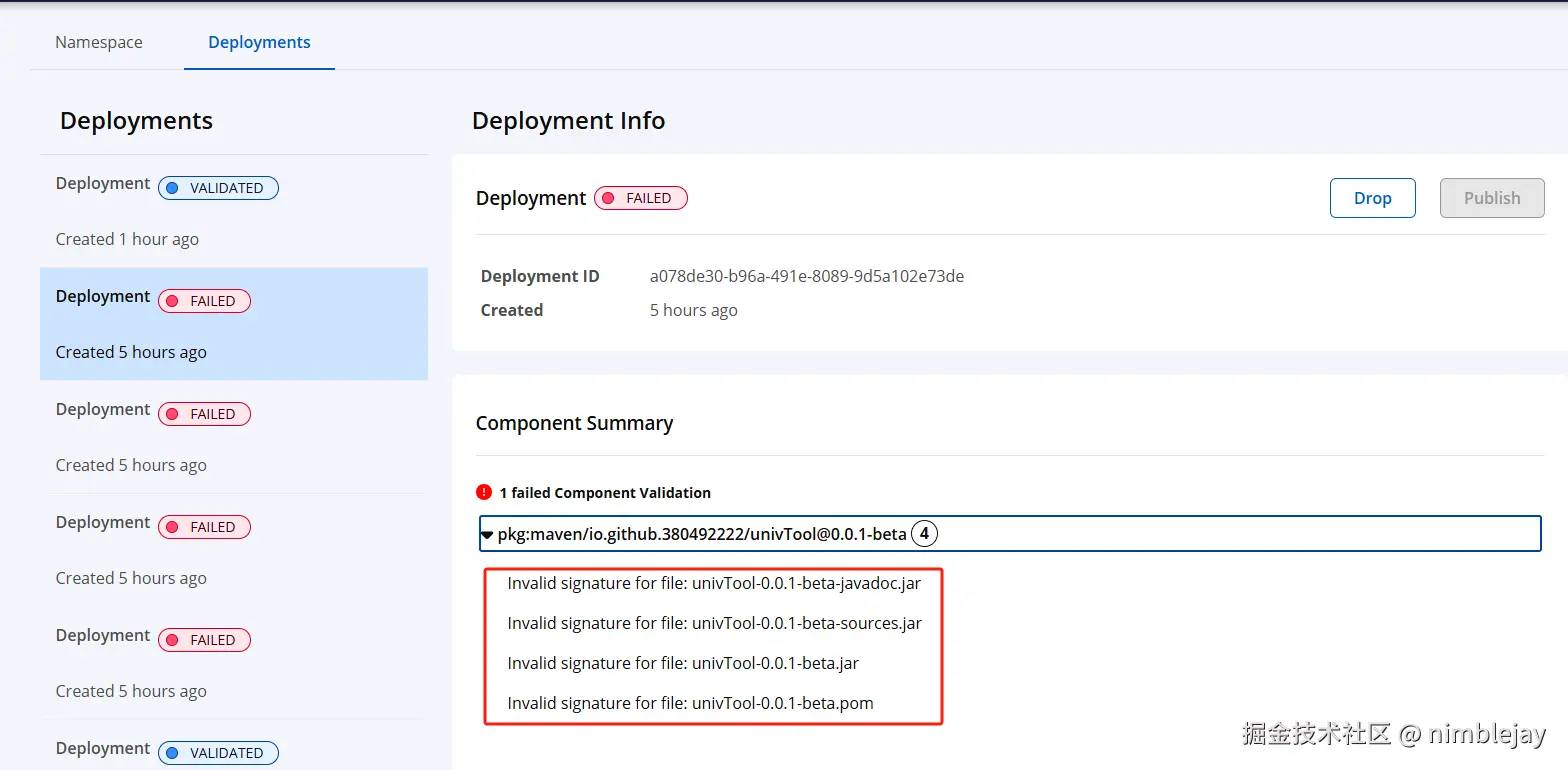Screen dimensions: 1568x770
Task: Click the Component Summary heading
Action: pyautogui.click(x=574, y=423)
